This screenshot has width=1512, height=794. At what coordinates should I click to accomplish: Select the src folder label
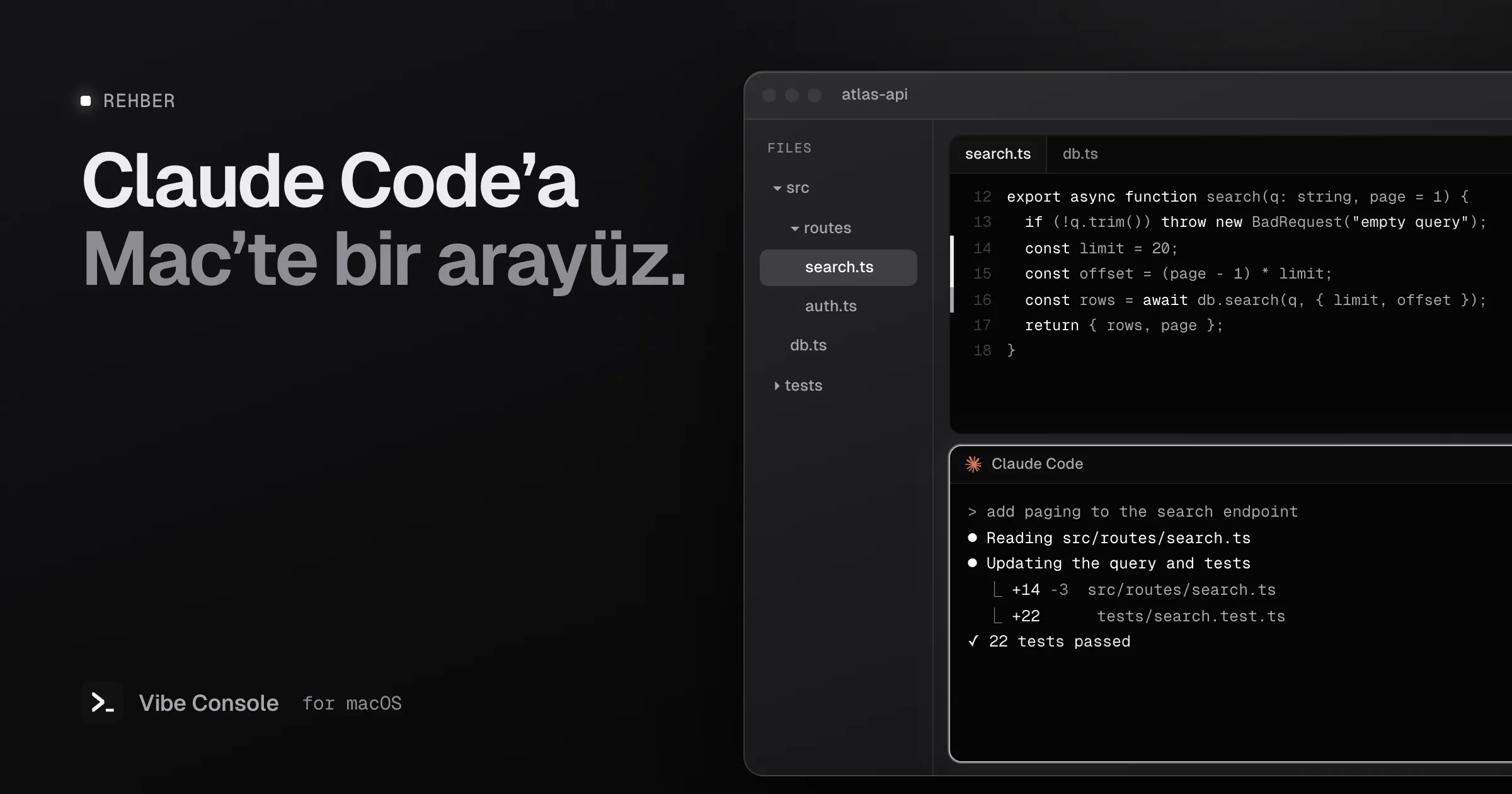798,188
